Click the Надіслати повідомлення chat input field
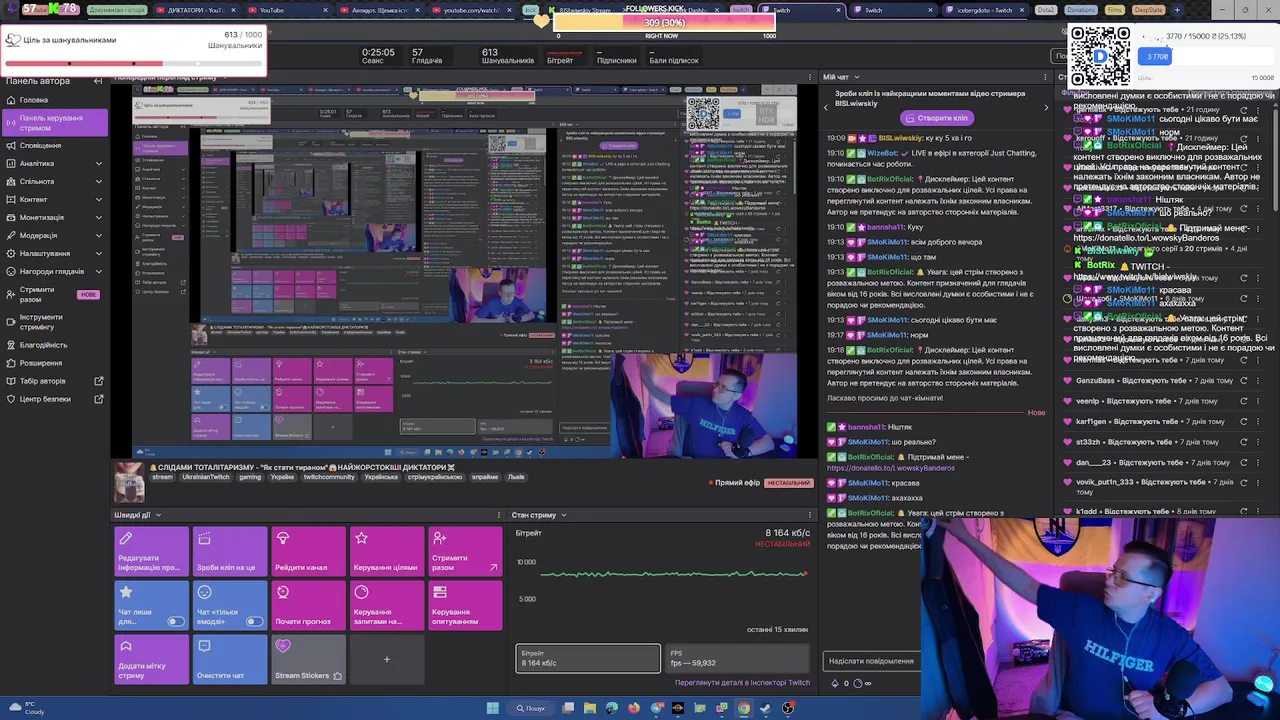Image resolution: width=1280 pixels, height=720 pixels. (x=872, y=661)
